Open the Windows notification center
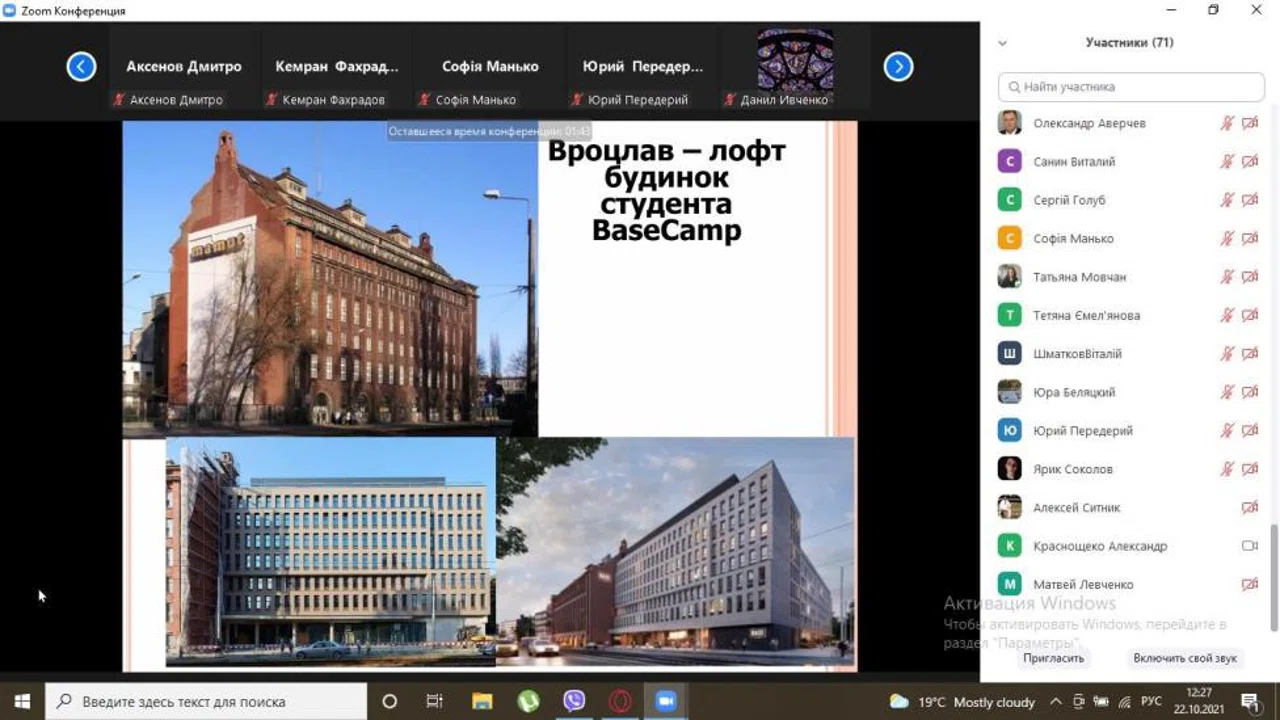 [1249, 701]
